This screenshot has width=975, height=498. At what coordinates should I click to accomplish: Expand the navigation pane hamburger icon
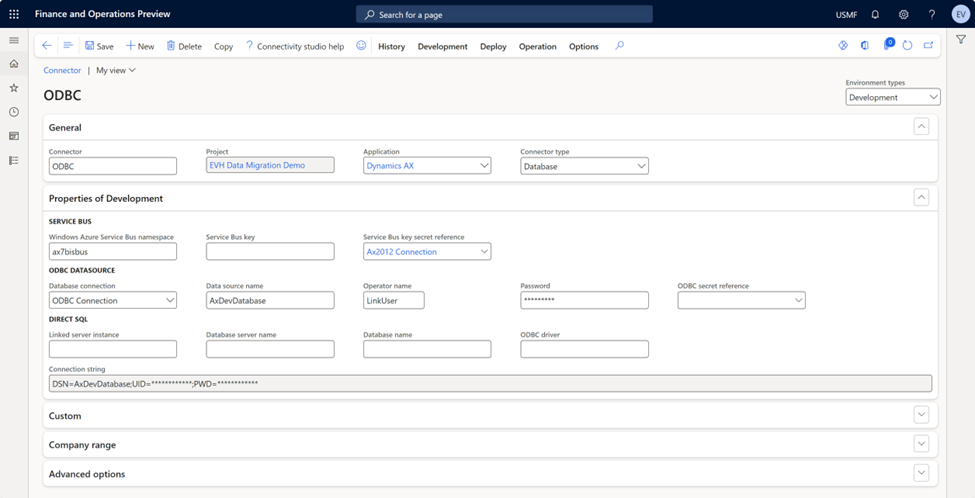[14, 40]
